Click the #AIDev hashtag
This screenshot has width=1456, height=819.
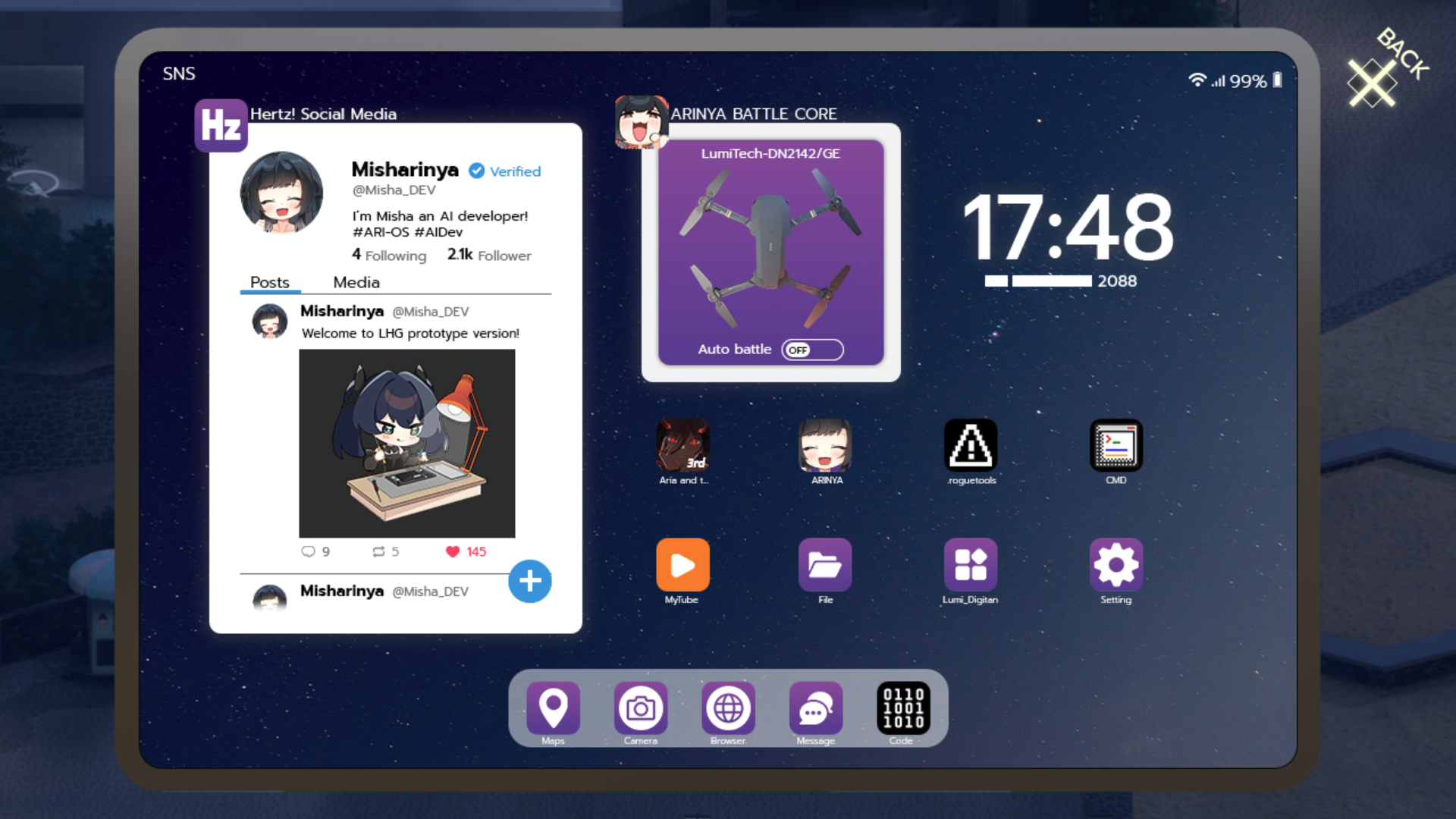pyautogui.click(x=438, y=233)
